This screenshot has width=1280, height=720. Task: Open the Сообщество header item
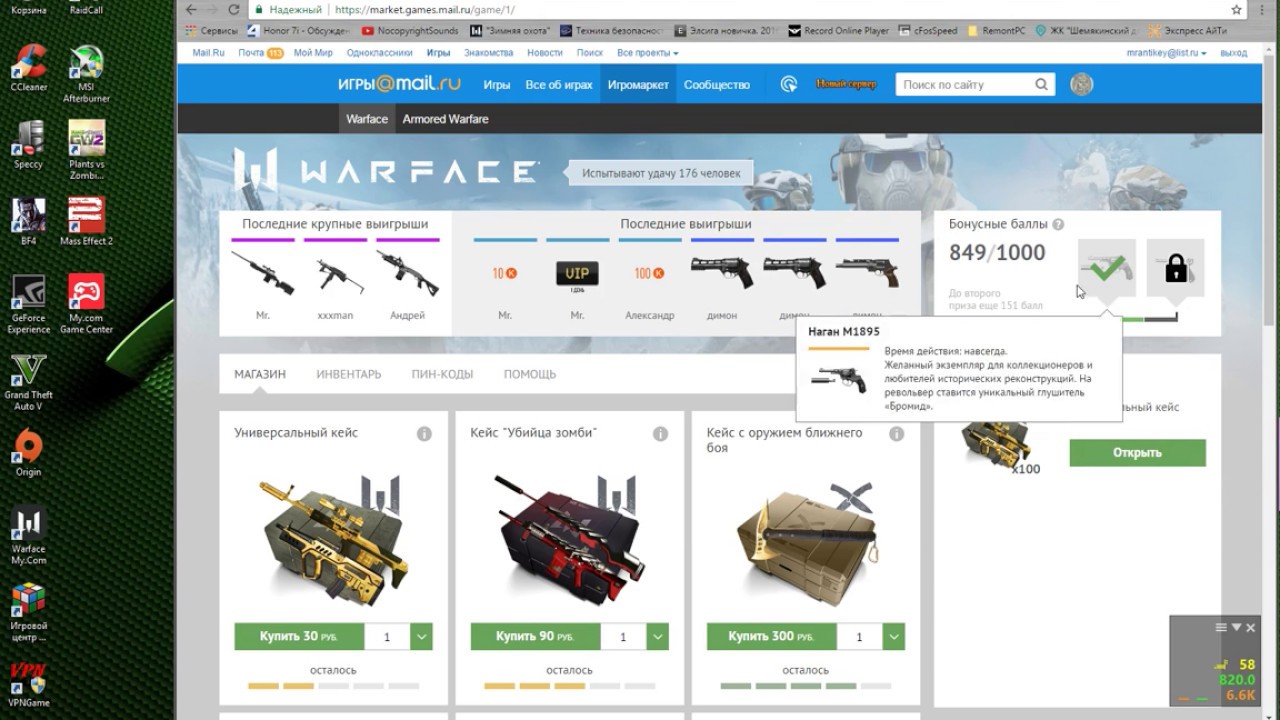click(x=717, y=85)
